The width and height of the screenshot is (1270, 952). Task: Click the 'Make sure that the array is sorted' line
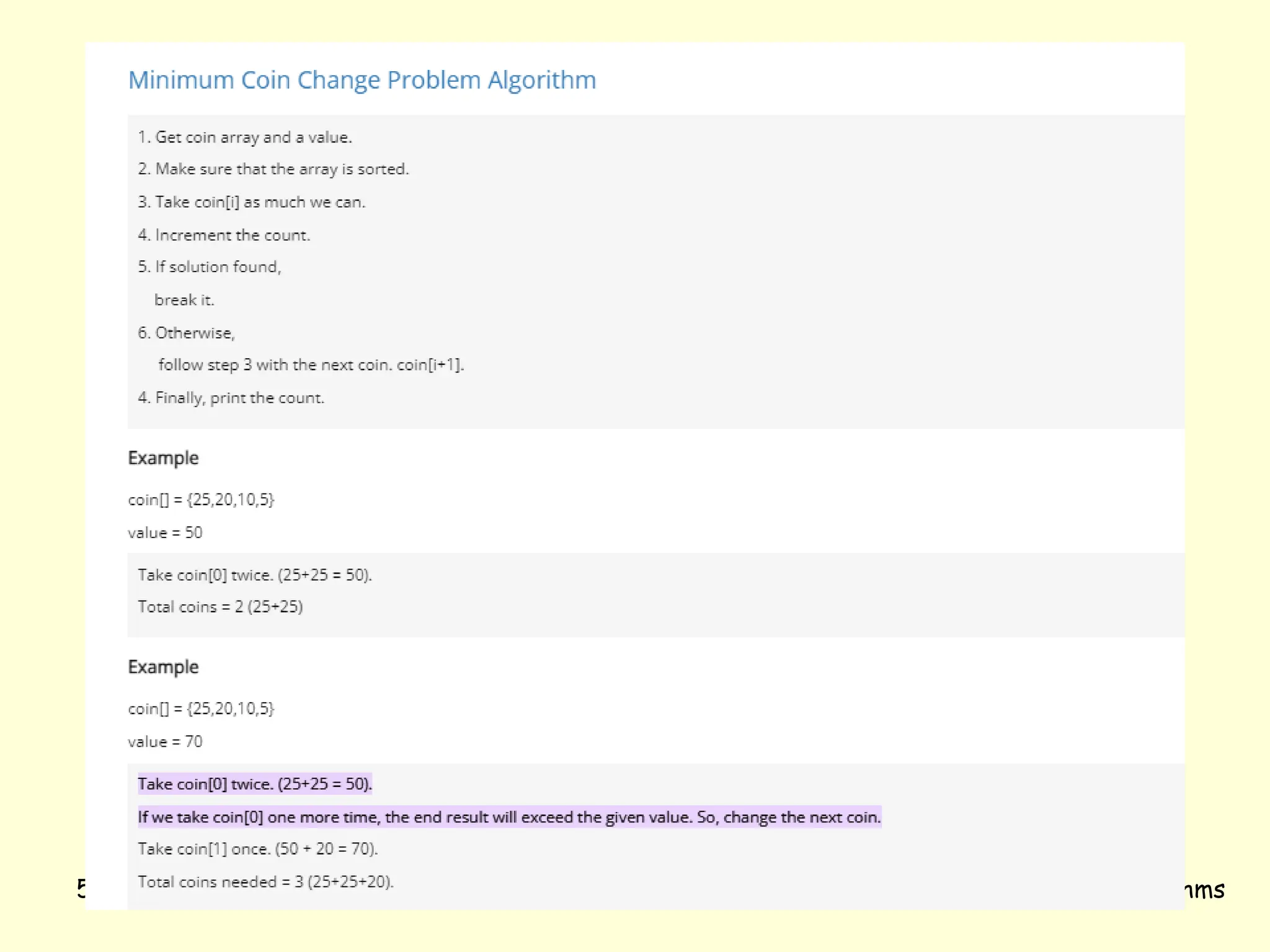click(273, 169)
